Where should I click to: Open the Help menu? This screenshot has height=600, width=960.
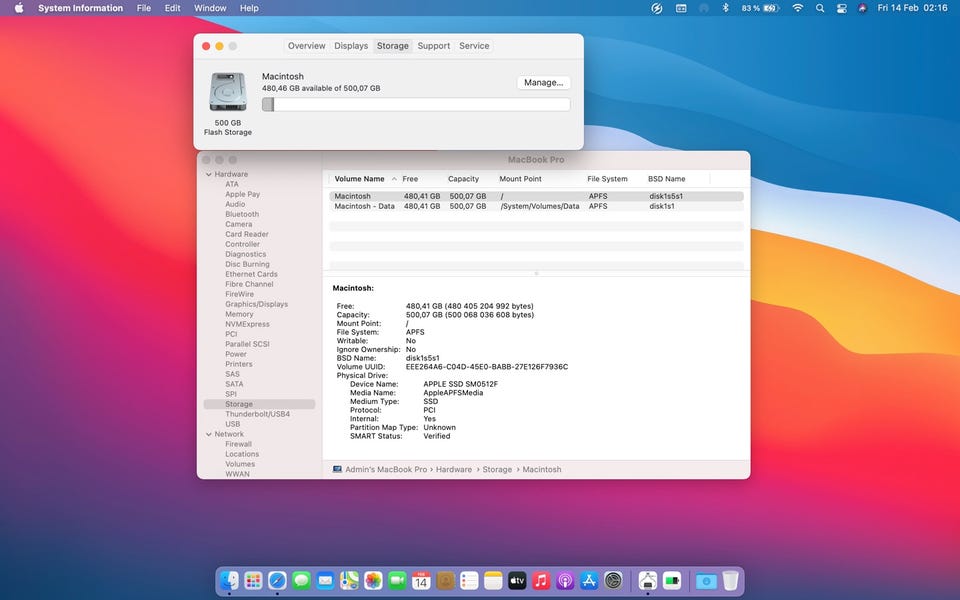click(x=249, y=8)
